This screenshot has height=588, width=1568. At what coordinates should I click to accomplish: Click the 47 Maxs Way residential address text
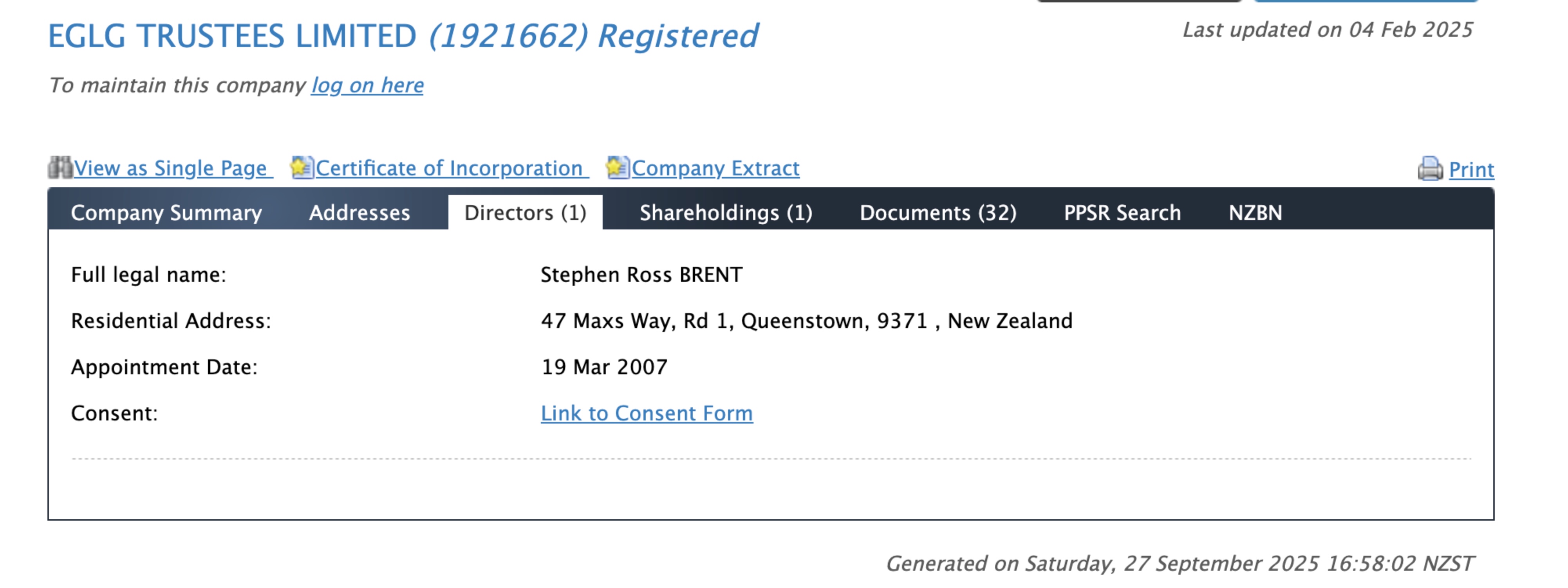[x=807, y=321]
